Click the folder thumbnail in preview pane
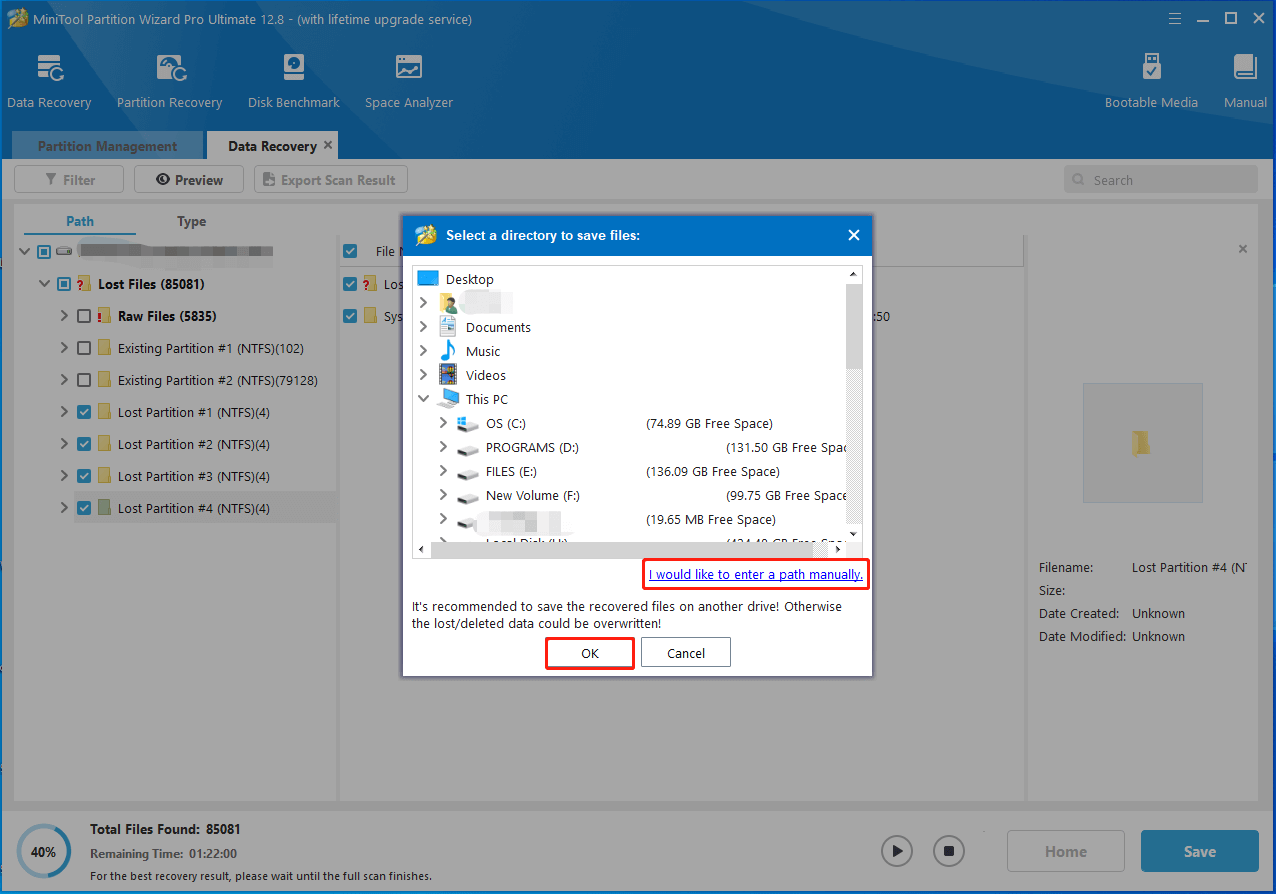 (x=1141, y=443)
